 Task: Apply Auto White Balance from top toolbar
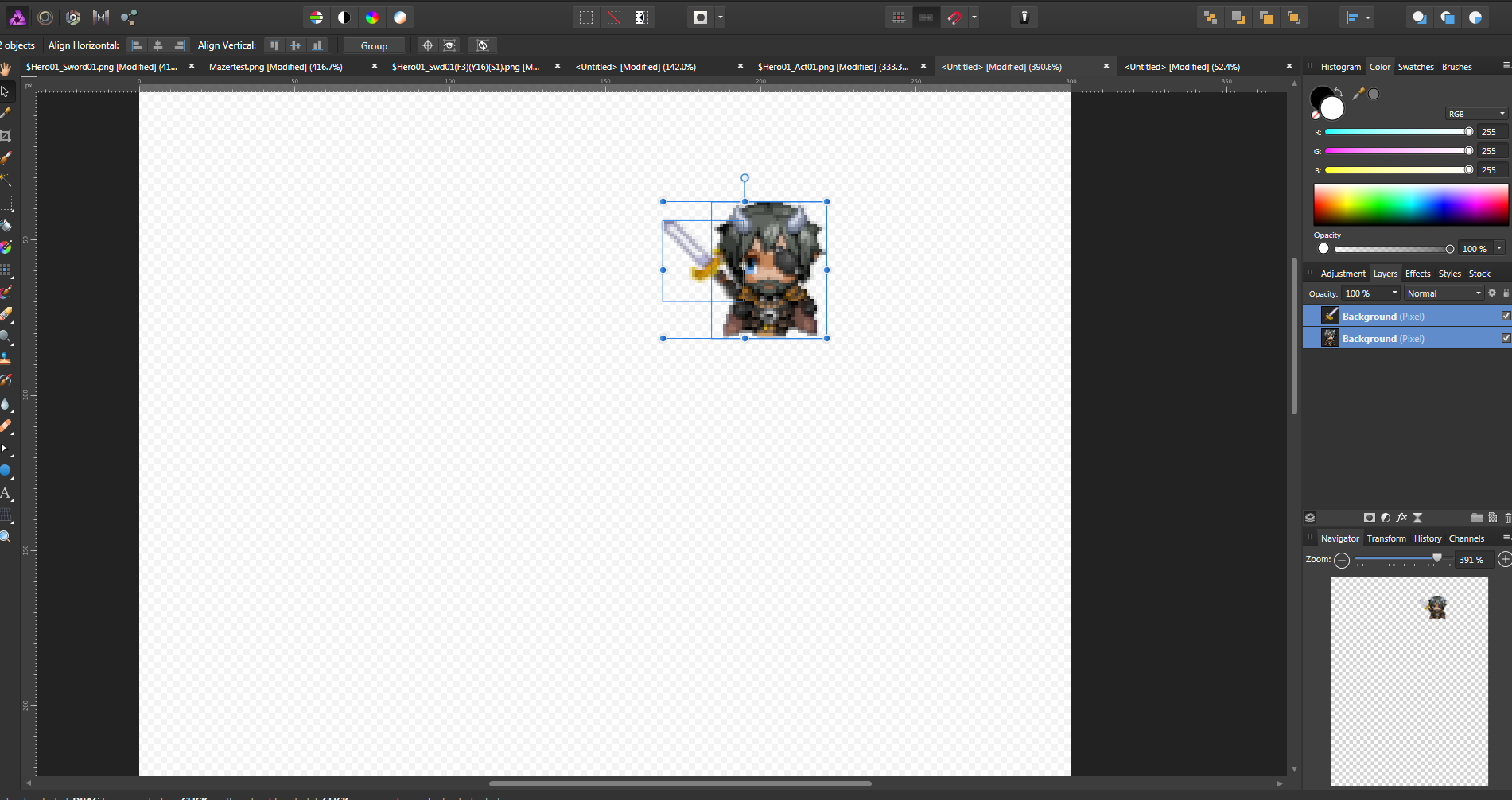pos(400,17)
